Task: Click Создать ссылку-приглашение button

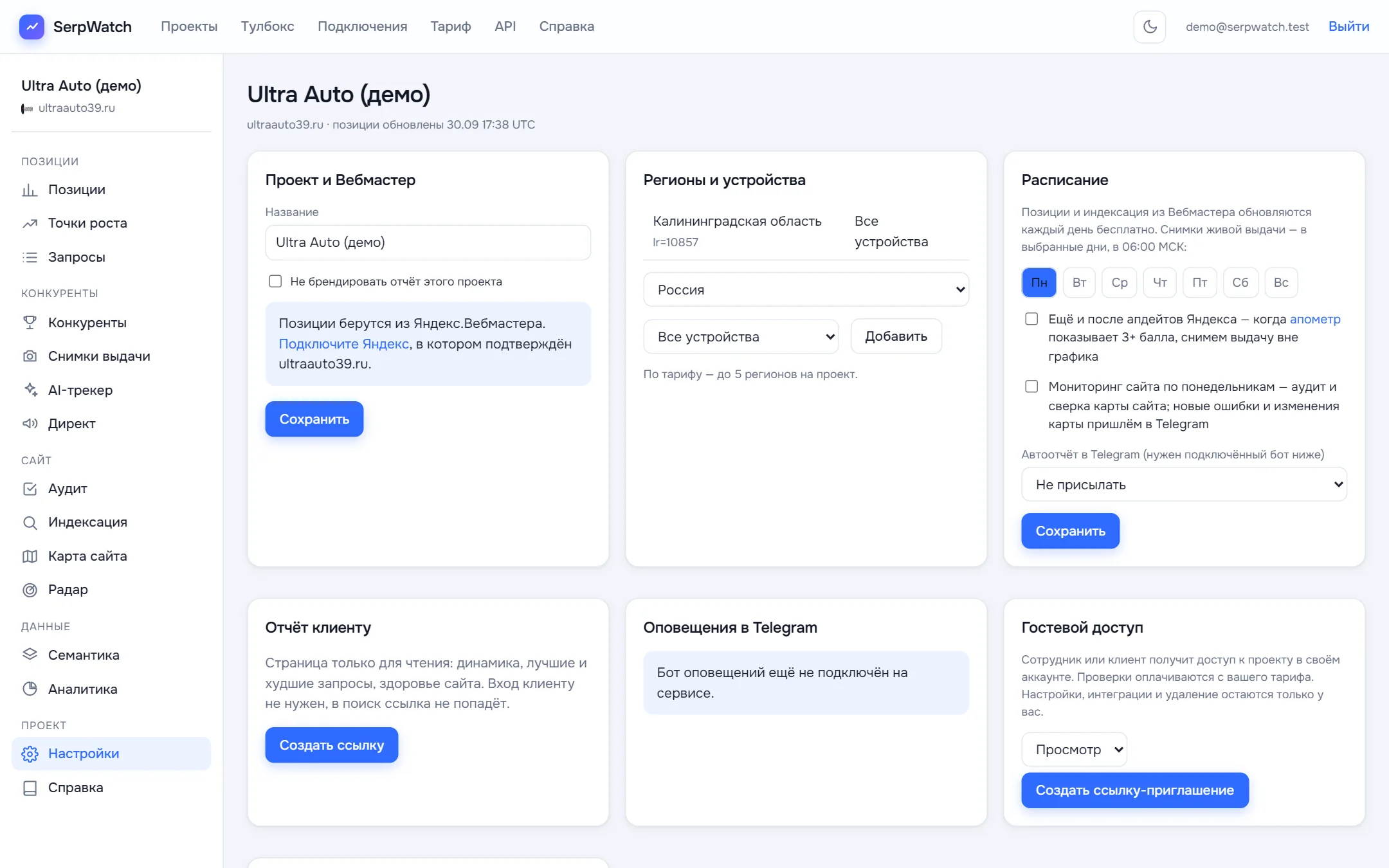Action: [1135, 790]
